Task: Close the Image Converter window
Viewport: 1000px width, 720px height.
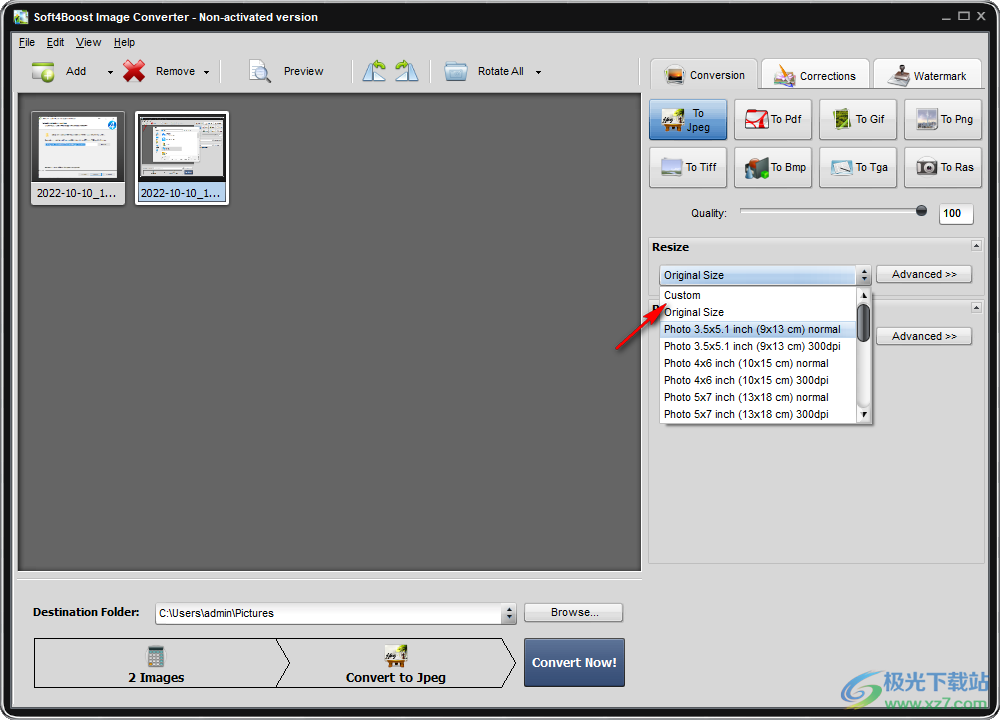Action: click(982, 16)
